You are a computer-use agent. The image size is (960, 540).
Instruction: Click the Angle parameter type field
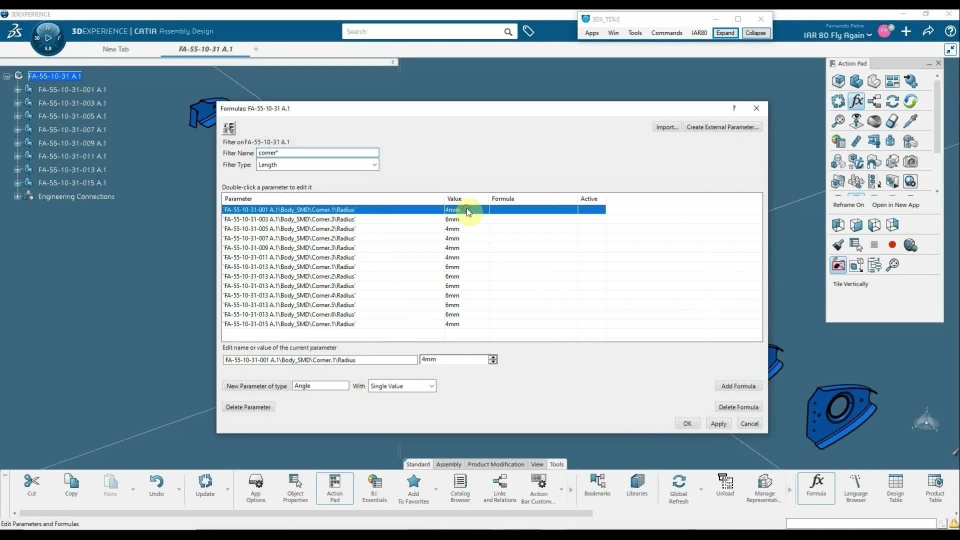click(320, 386)
